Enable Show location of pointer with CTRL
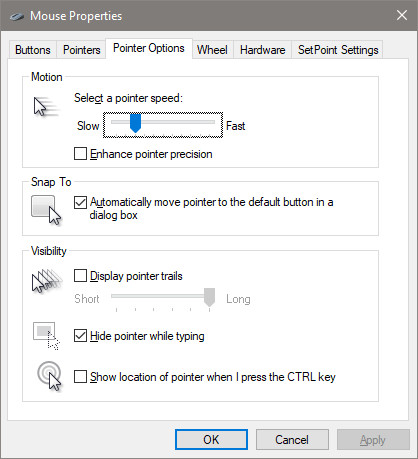The width and height of the screenshot is (418, 459). coord(80,377)
